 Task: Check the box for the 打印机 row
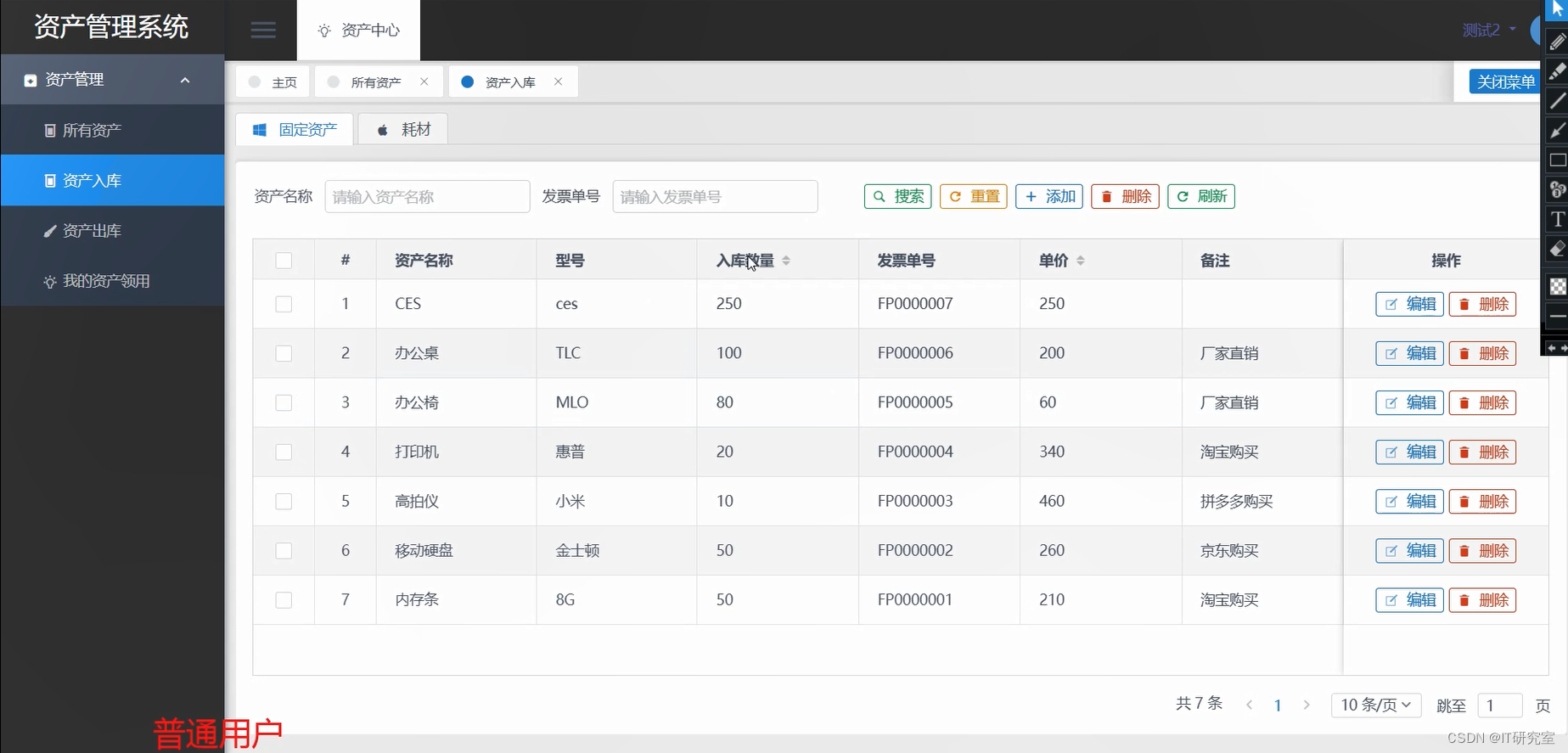tap(284, 452)
